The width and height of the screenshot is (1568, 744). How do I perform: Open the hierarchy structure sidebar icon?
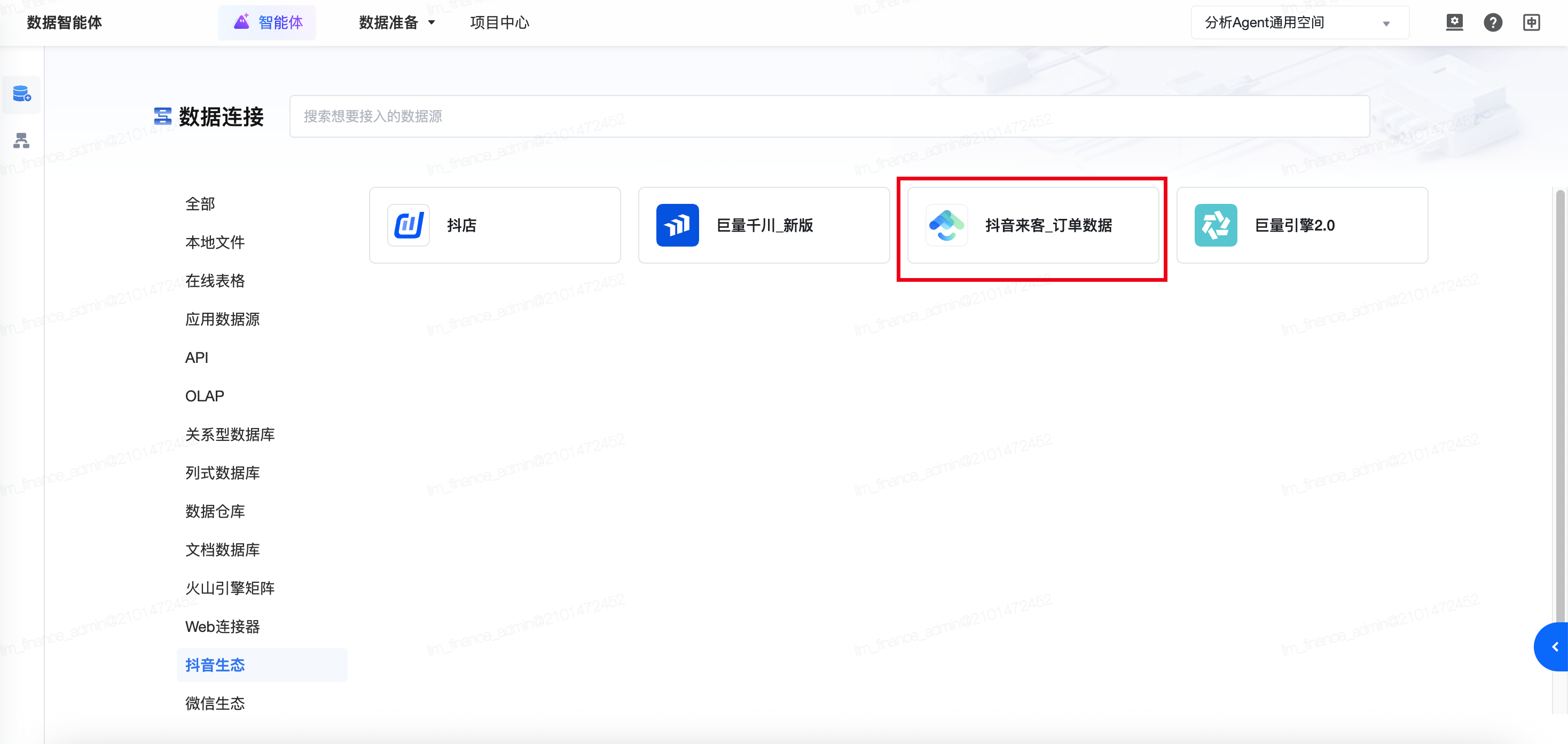coord(22,140)
